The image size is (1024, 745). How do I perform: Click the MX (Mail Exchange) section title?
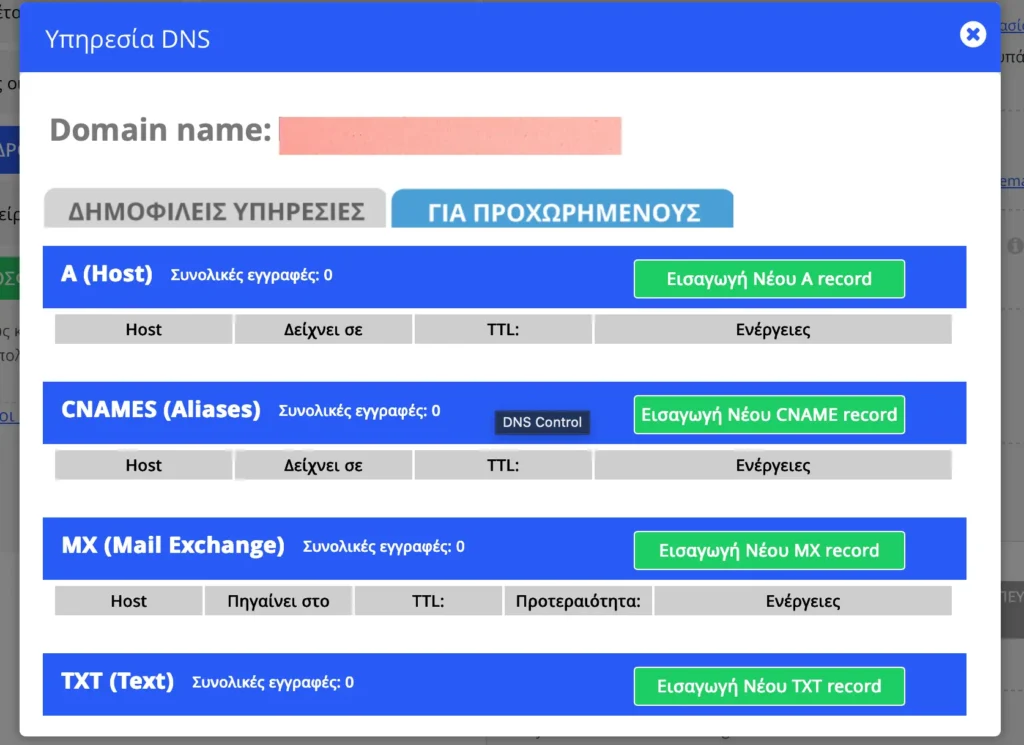pyautogui.click(x=173, y=546)
